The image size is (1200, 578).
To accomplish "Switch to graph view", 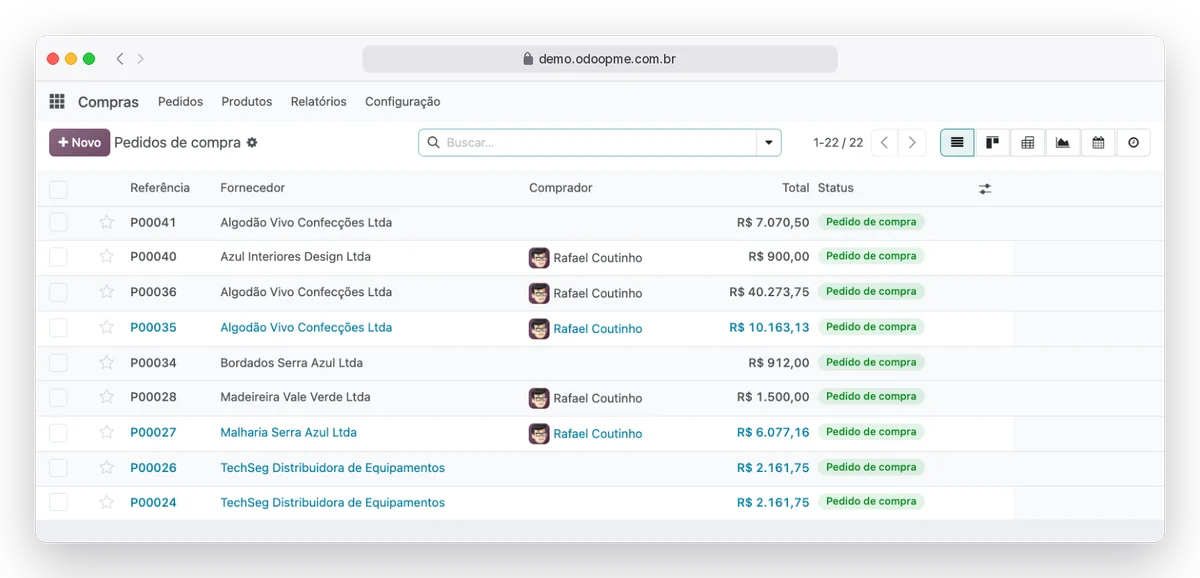I will pos(1062,143).
